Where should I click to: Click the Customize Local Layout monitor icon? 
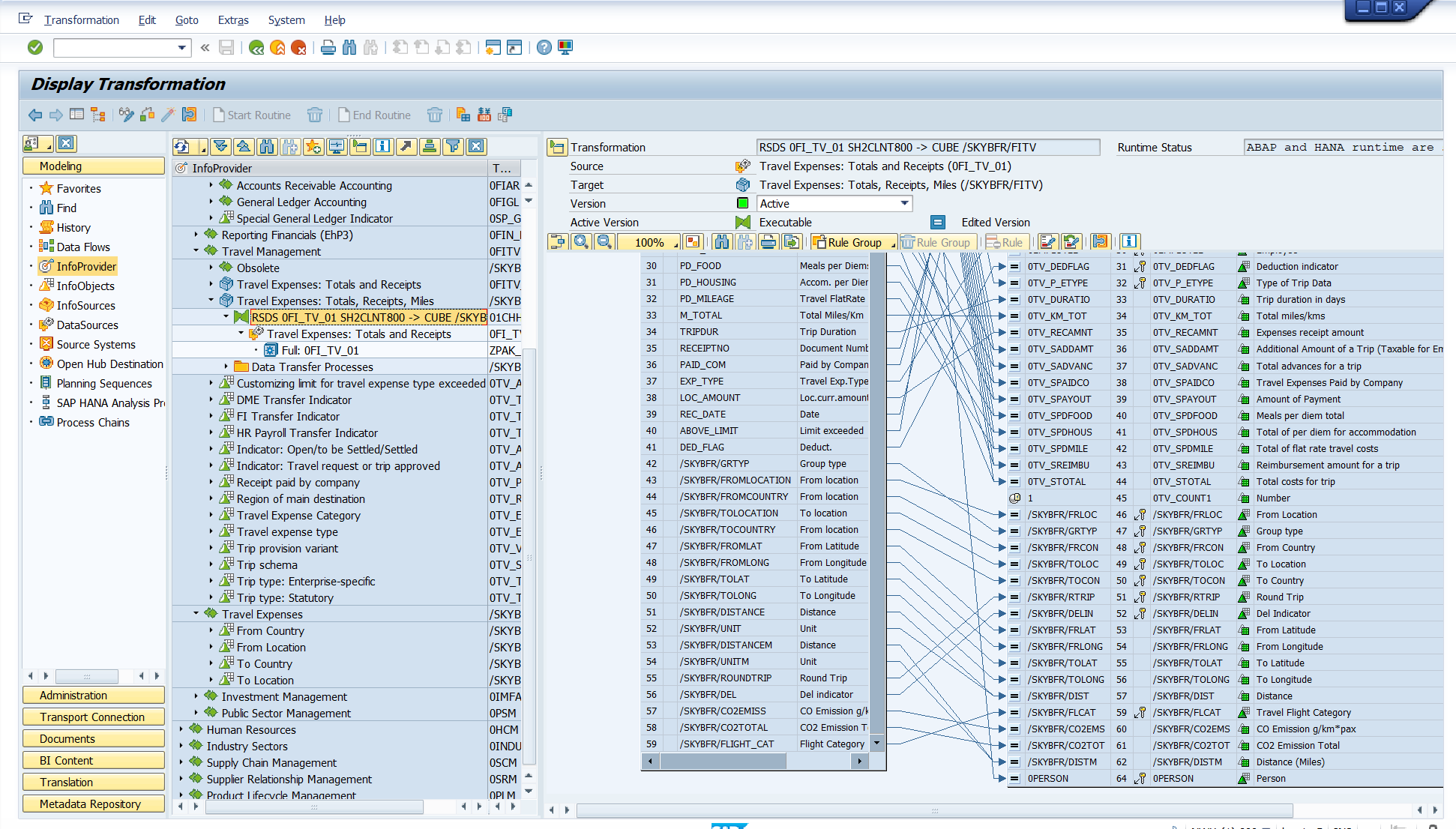(565, 48)
